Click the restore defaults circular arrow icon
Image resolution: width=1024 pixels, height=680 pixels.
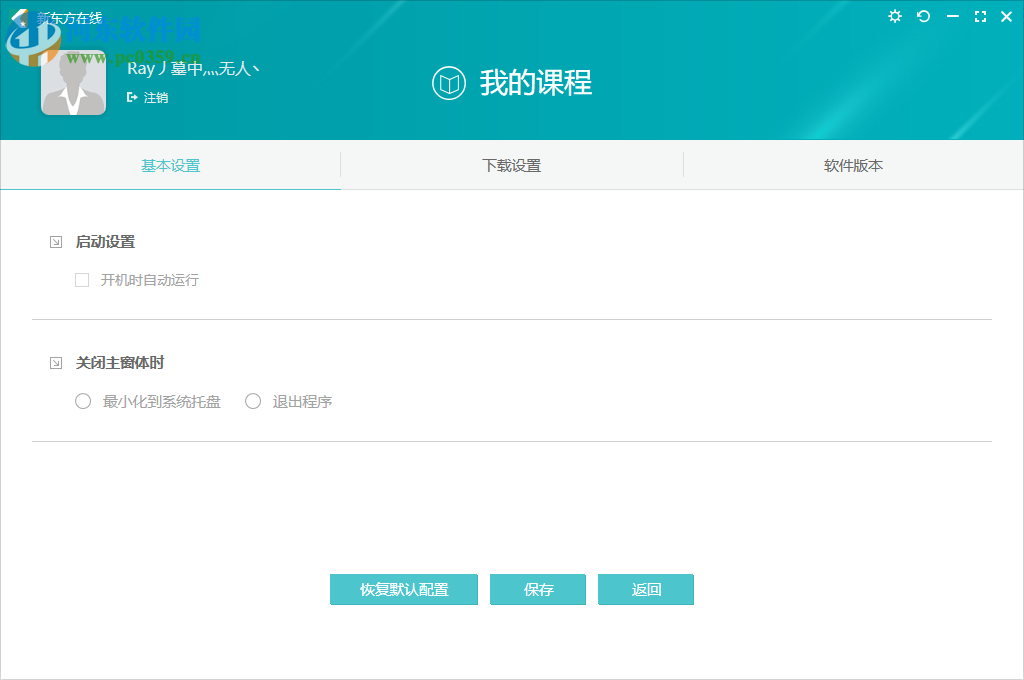tap(923, 16)
